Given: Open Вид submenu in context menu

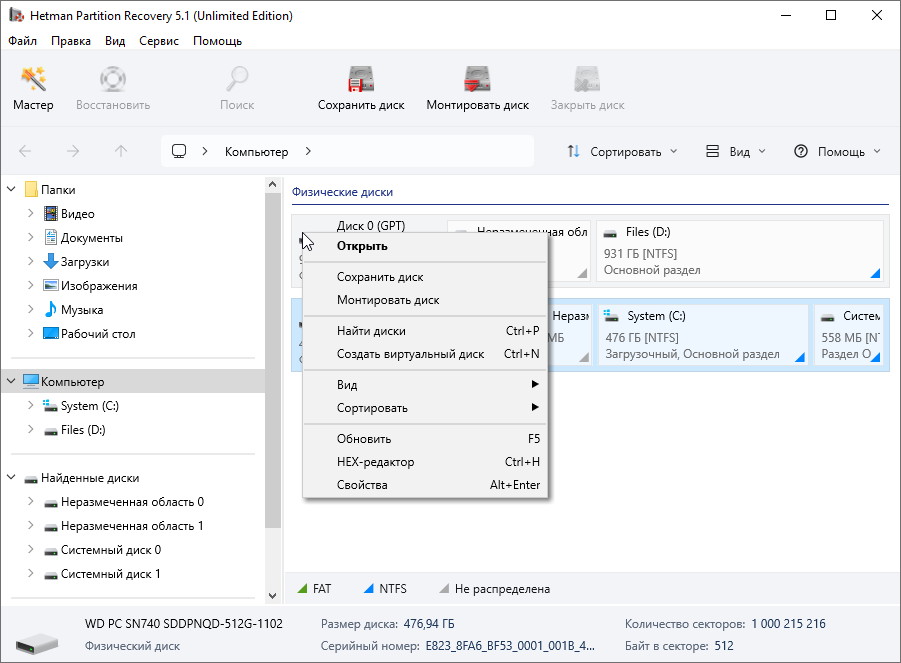Looking at the screenshot, I should [x=425, y=385].
